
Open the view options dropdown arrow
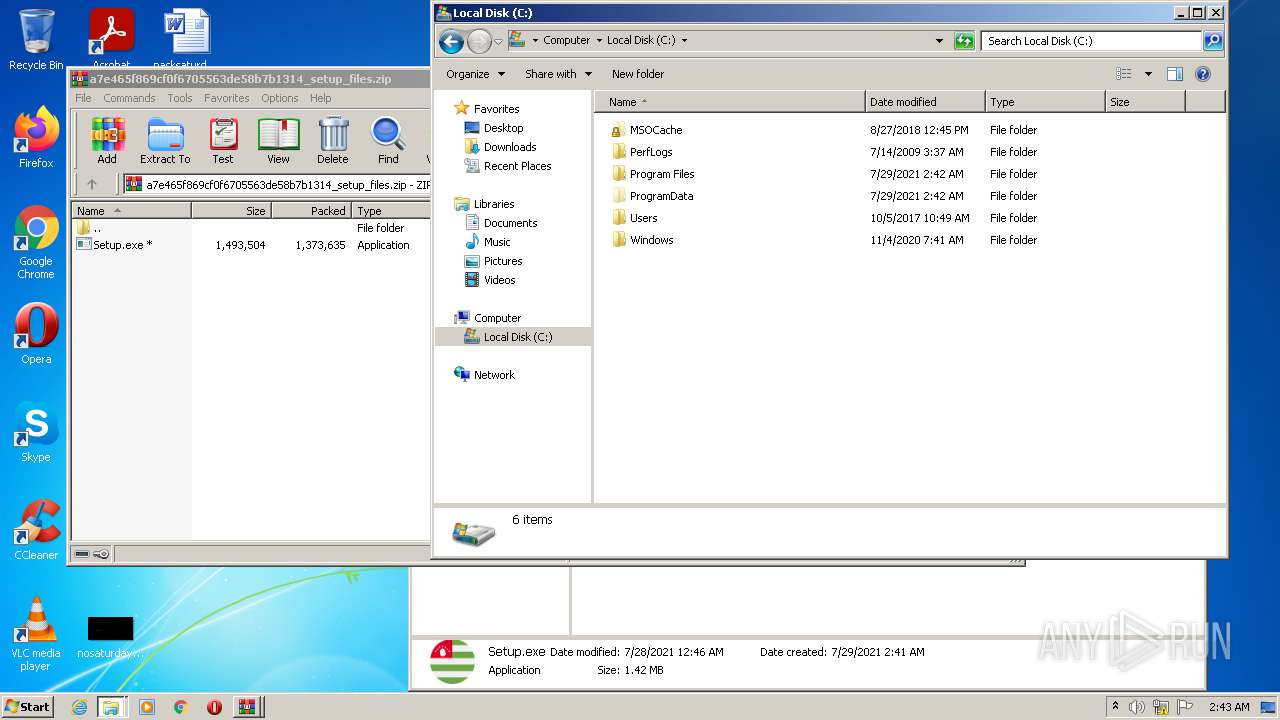coord(1148,74)
